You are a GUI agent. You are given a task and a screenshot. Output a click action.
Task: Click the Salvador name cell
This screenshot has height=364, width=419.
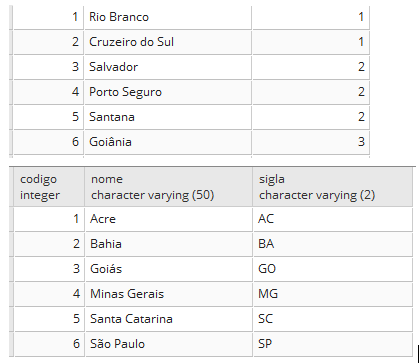pyautogui.click(x=168, y=67)
